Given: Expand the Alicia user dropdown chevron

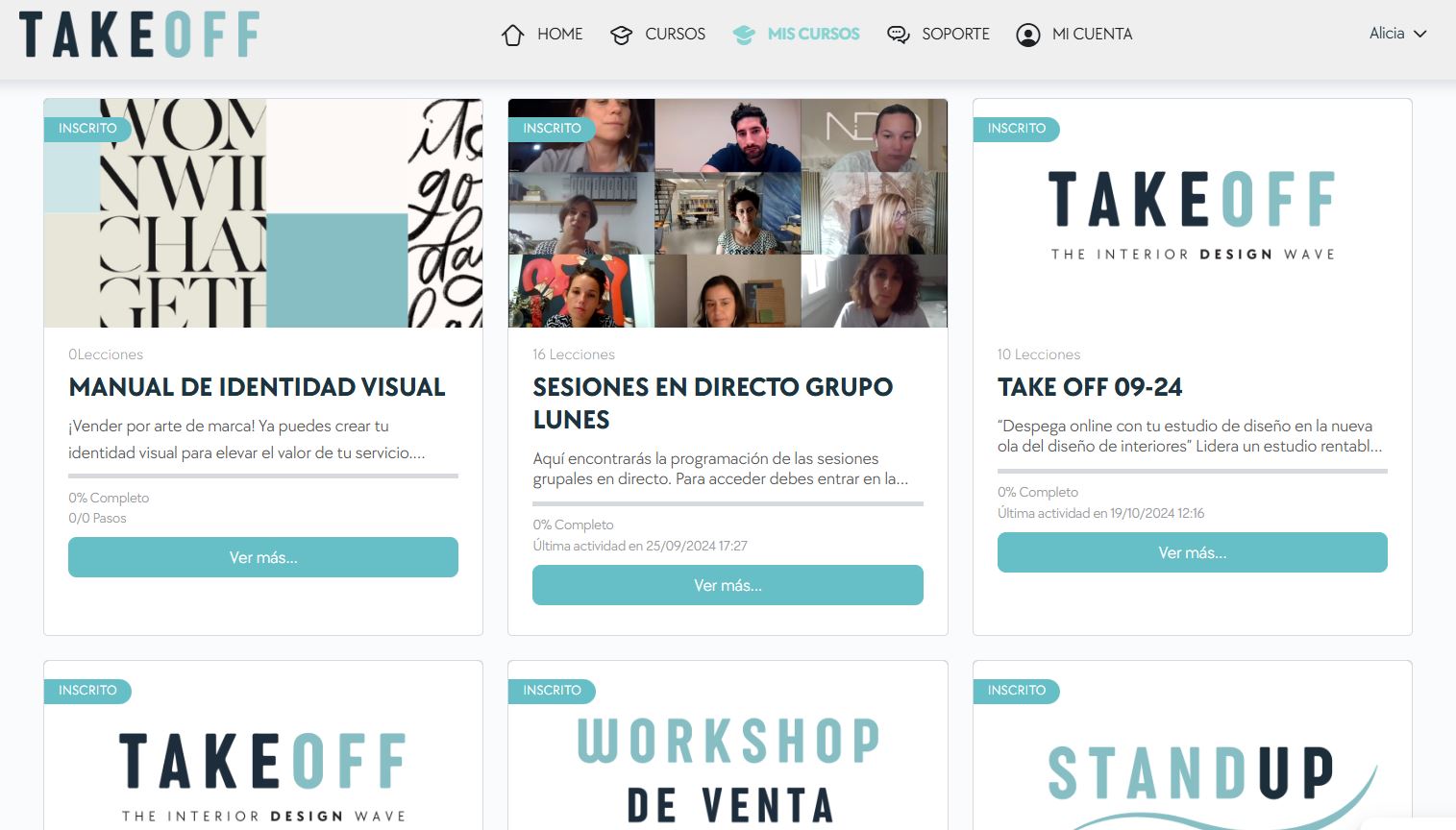Looking at the screenshot, I should click(1419, 34).
